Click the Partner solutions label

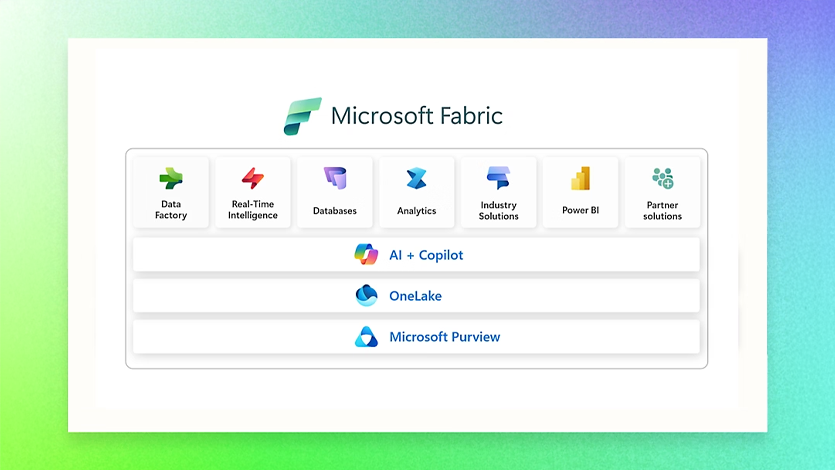point(662,211)
